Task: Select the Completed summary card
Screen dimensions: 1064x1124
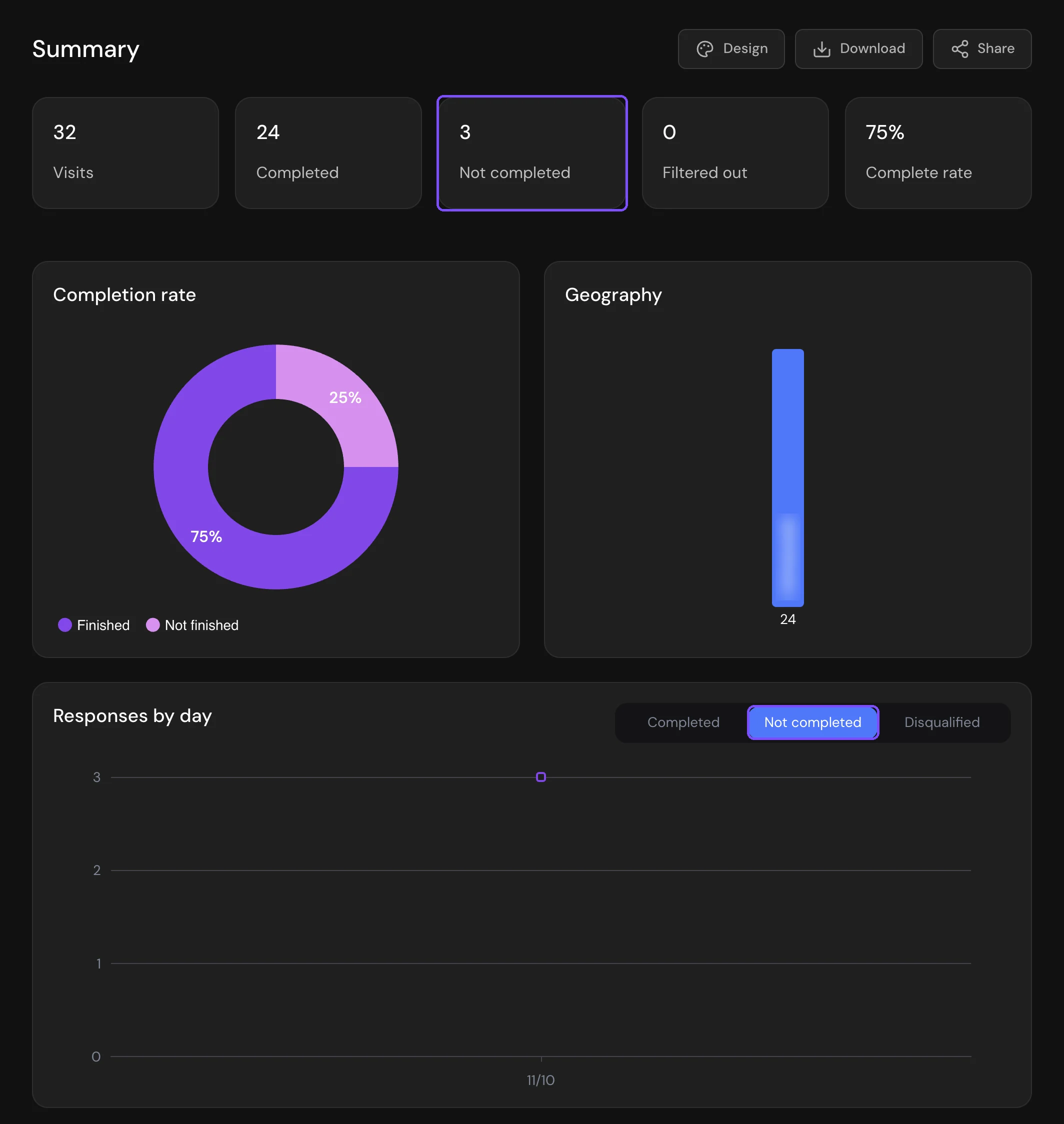Action: pos(328,153)
